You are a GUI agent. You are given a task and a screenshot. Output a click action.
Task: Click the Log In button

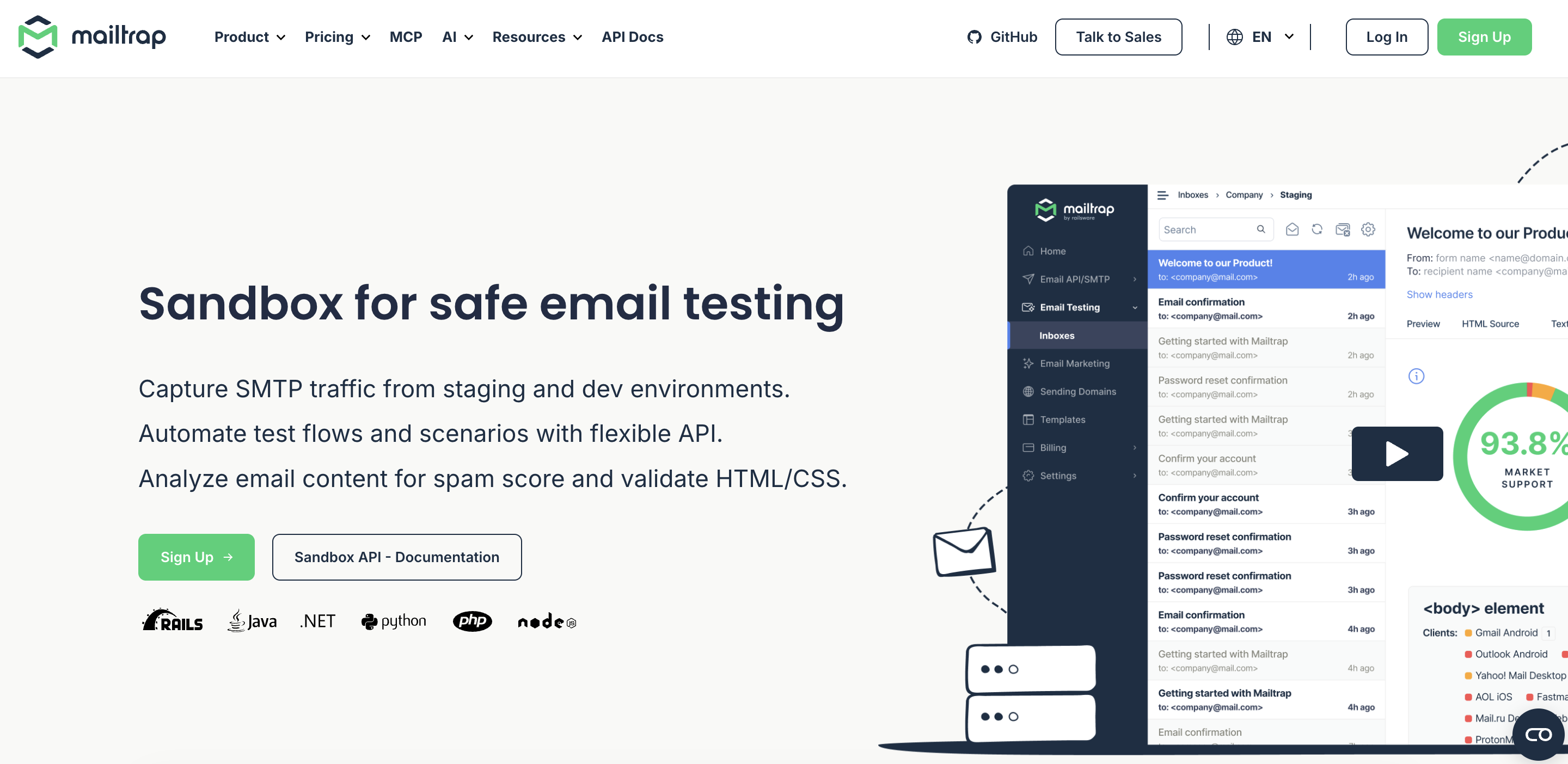[1387, 37]
